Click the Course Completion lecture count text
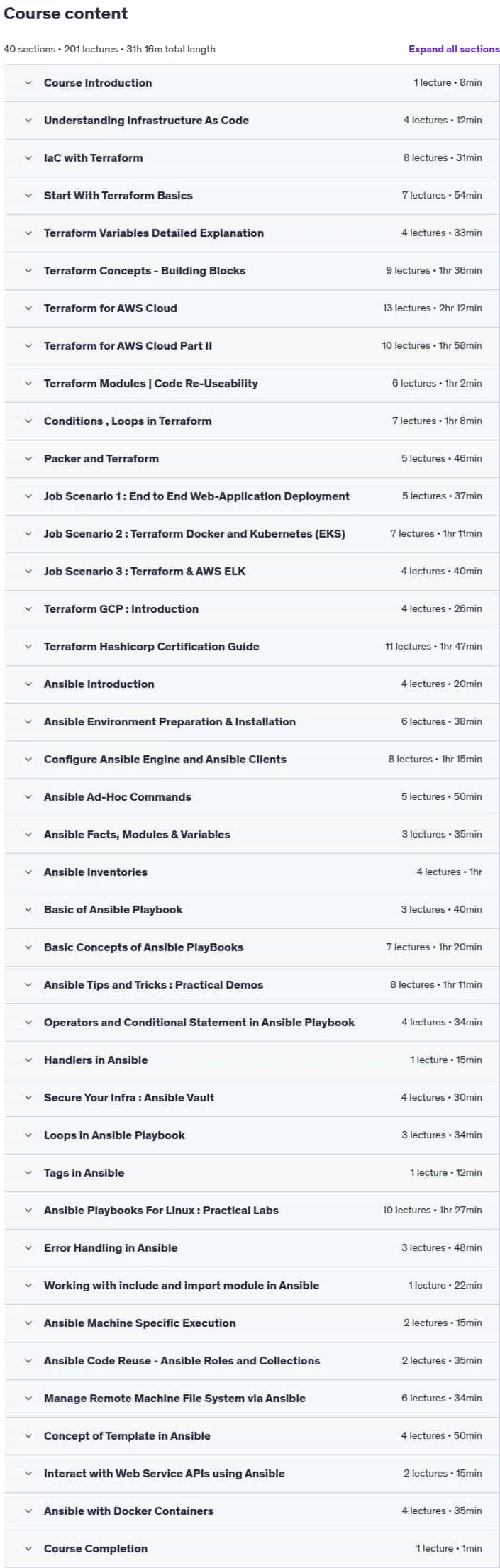The width and height of the screenshot is (500, 1568). [449, 1549]
